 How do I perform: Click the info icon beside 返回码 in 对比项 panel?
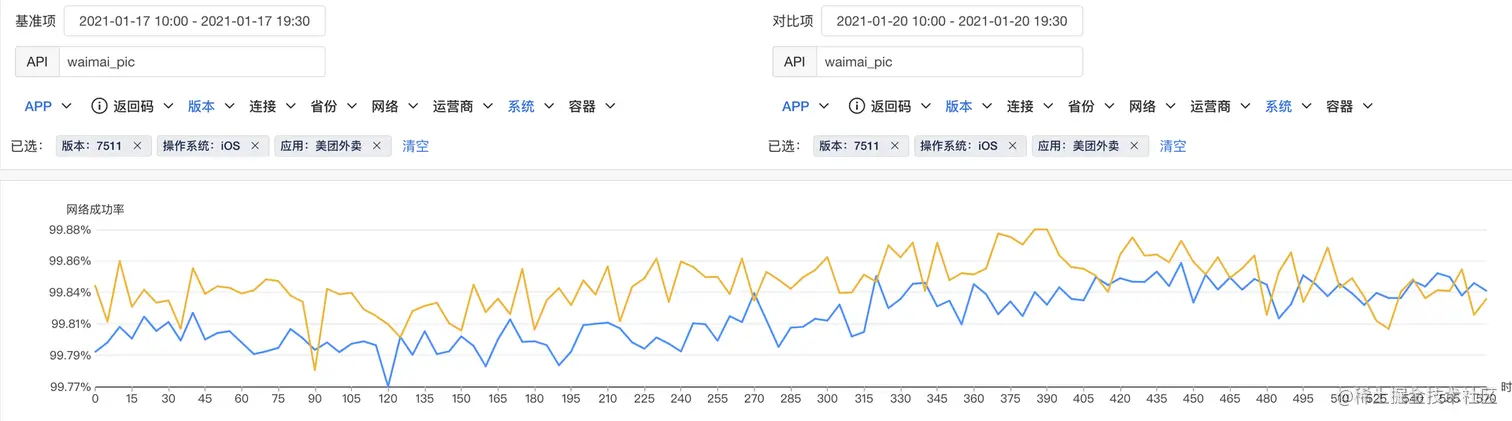[x=857, y=106]
